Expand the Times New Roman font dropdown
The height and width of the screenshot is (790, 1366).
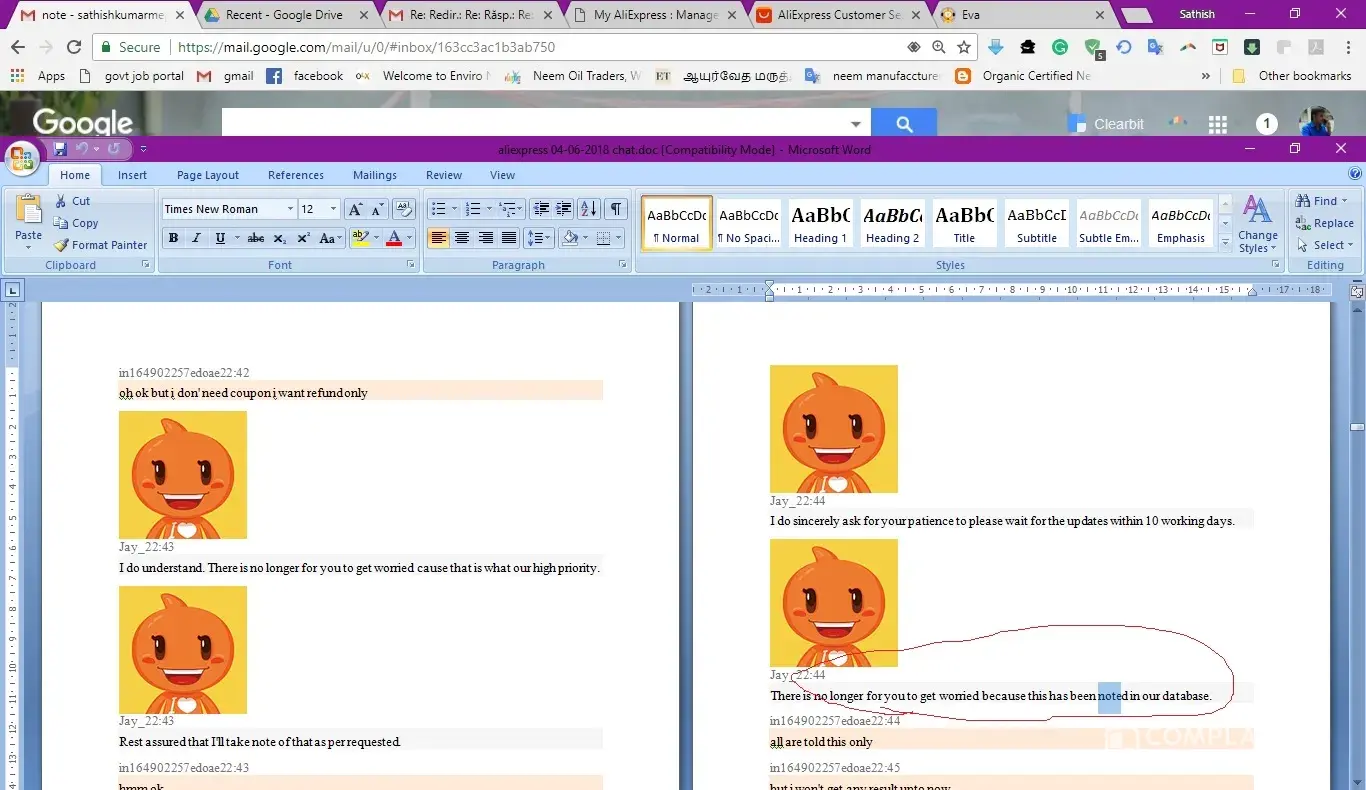pyautogui.click(x=290, y=209)
